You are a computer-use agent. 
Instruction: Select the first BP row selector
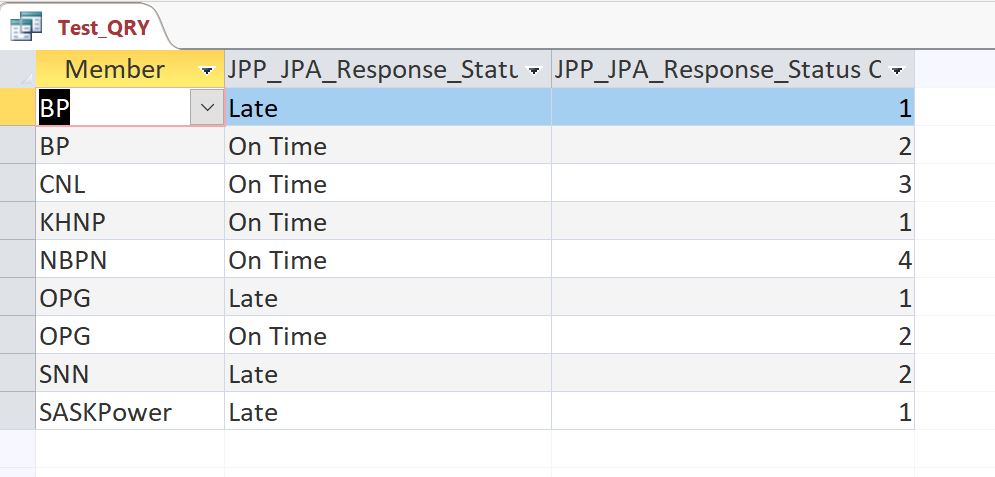[18, 108]
